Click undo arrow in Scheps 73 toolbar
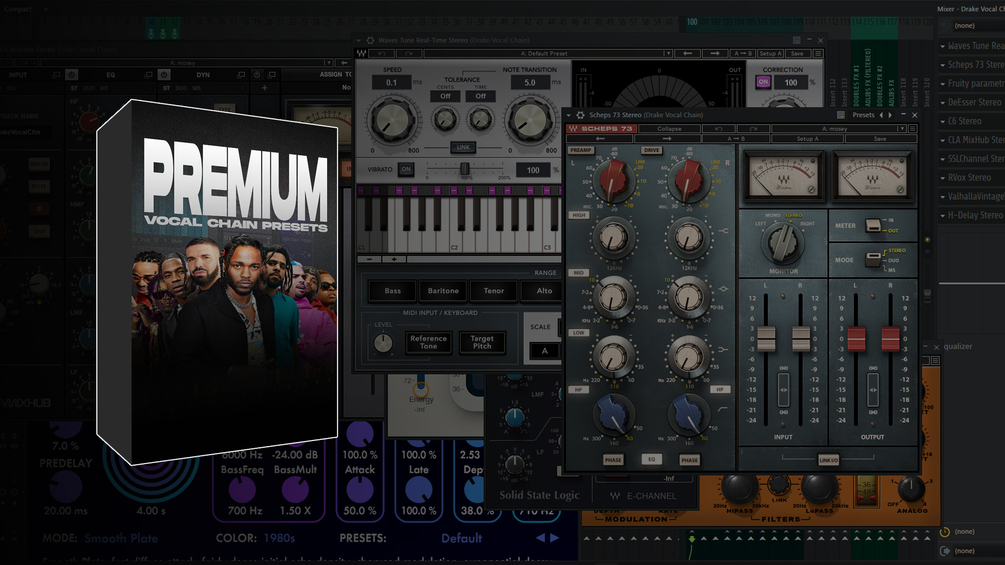The width and height of the screenshot is (1005, 565). tap(718, 129)
